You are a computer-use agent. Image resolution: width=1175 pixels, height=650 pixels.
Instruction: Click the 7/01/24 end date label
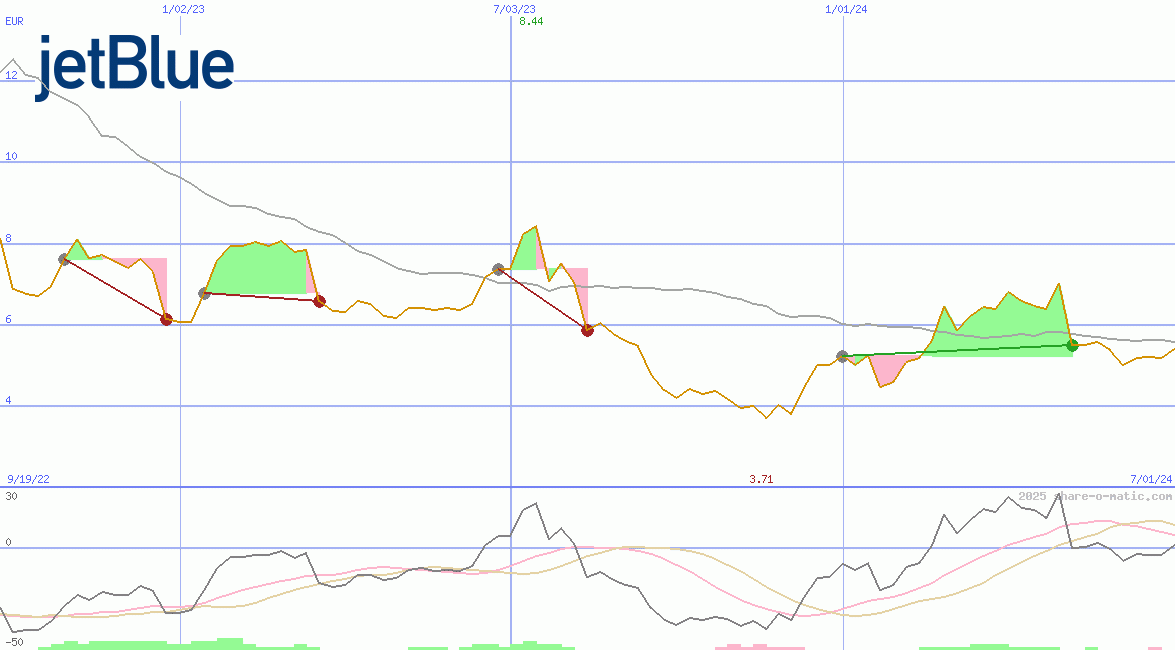tap(1151, 479)
